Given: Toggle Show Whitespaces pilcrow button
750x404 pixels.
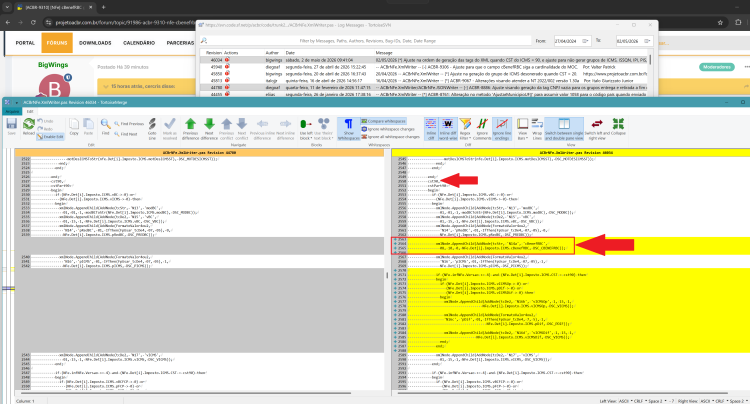Looking at the screenshot, I should (349, 129).
